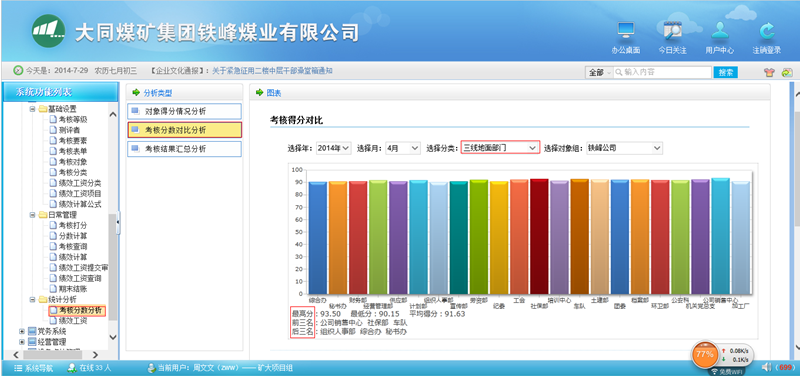800x376 pixels.
Task: Open the 选择月 4月 dropdown
Action: tap(403, 148)
